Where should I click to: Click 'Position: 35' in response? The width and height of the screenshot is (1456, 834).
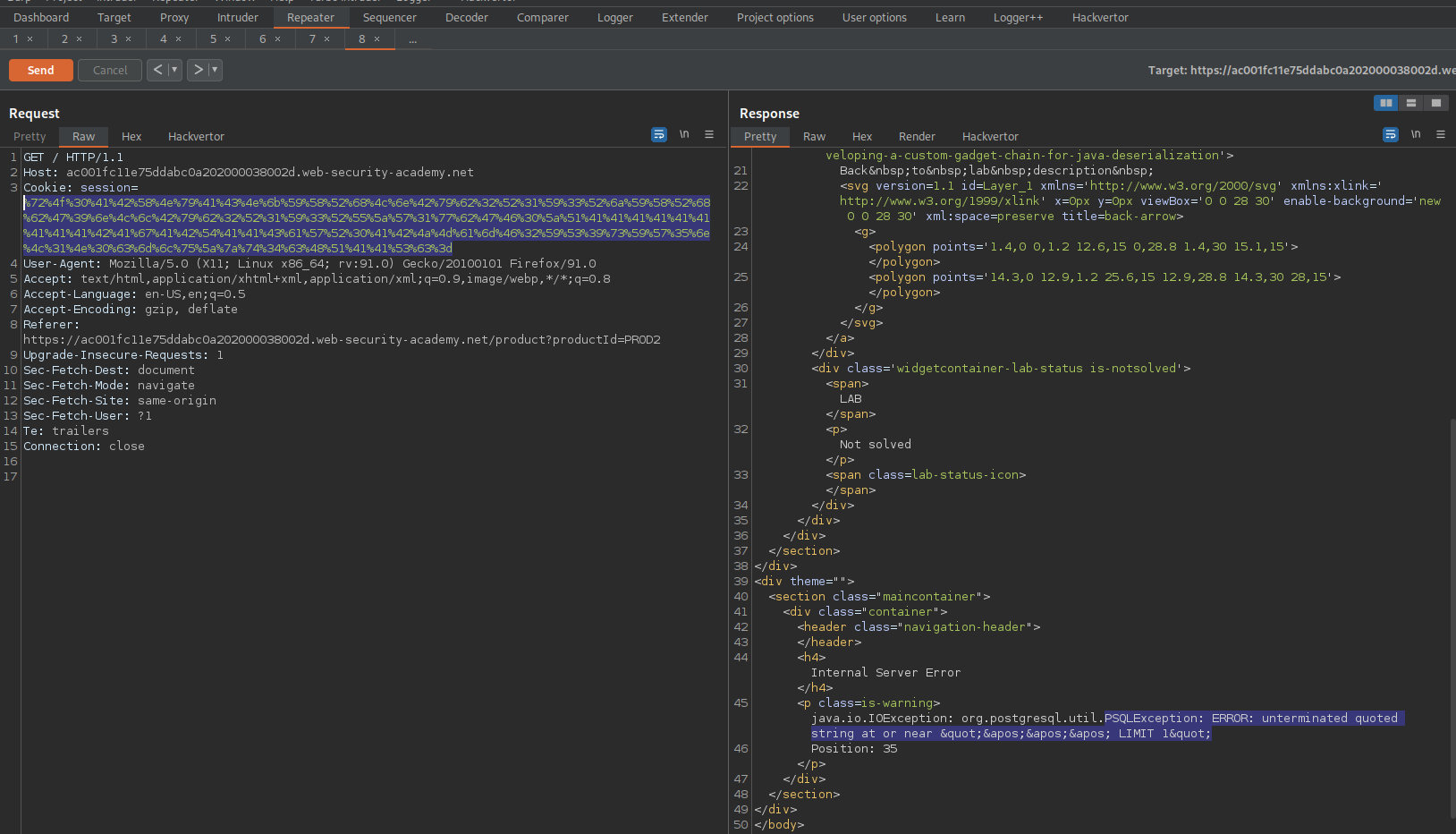tap(854, 748)
